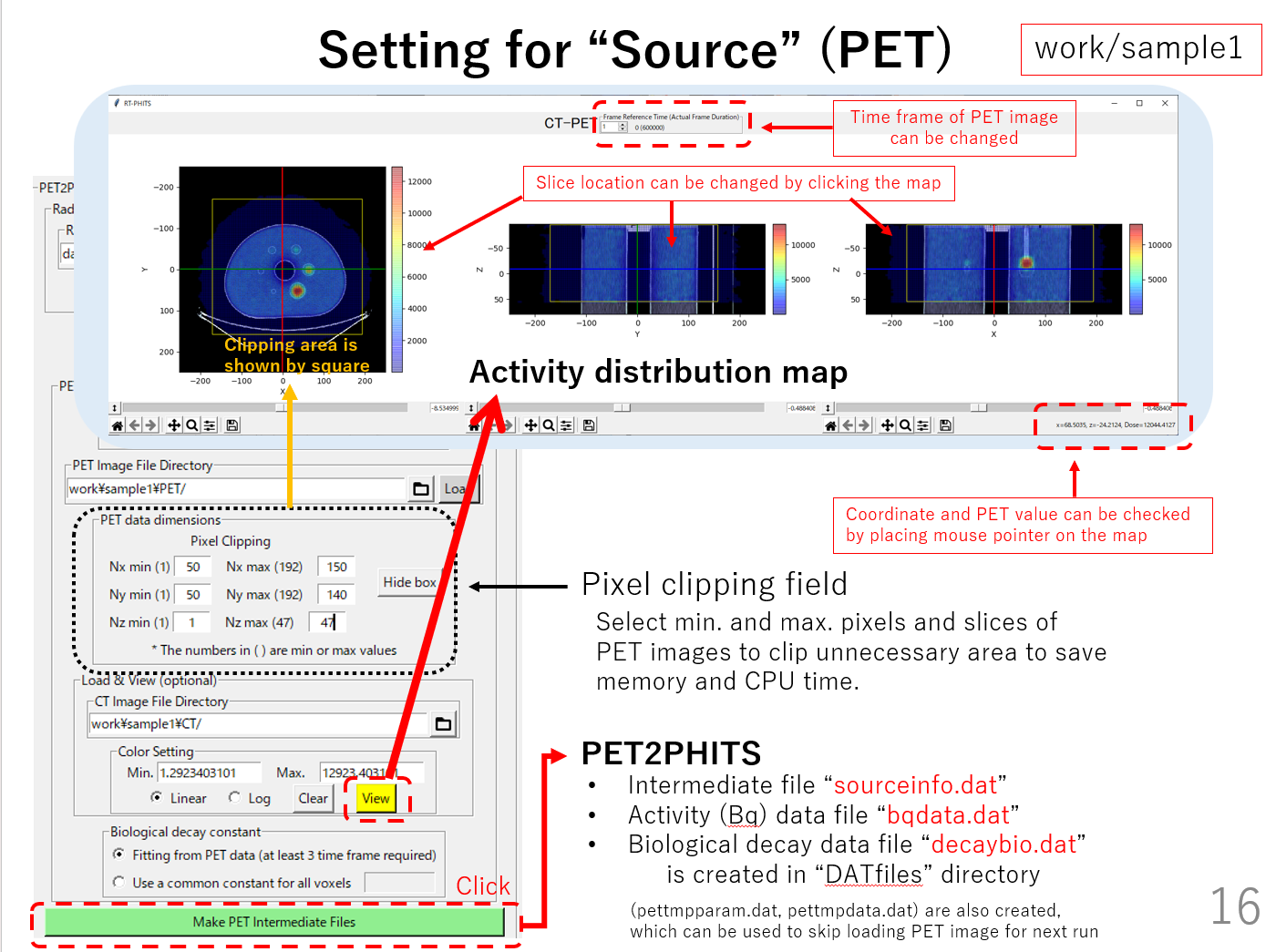Click the yellow View button
The image size is (1276, 952).
click(x=376, y=799)
